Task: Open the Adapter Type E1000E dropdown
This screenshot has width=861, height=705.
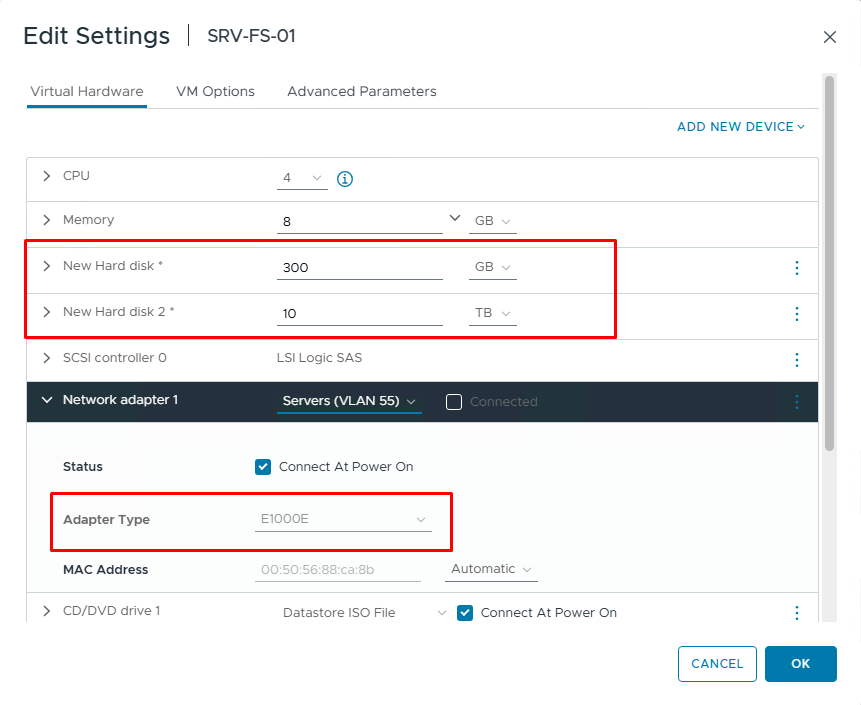Action: [x=343, y=519]
